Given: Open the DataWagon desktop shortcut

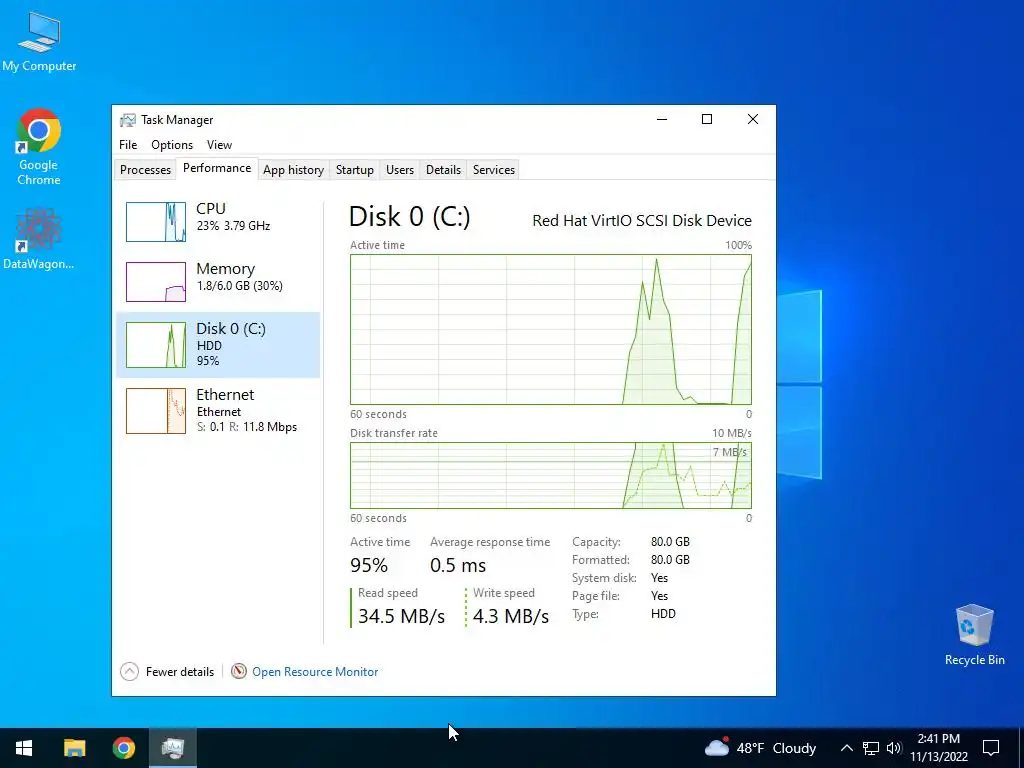Looking at the screenshot, I should click(39, 238).
